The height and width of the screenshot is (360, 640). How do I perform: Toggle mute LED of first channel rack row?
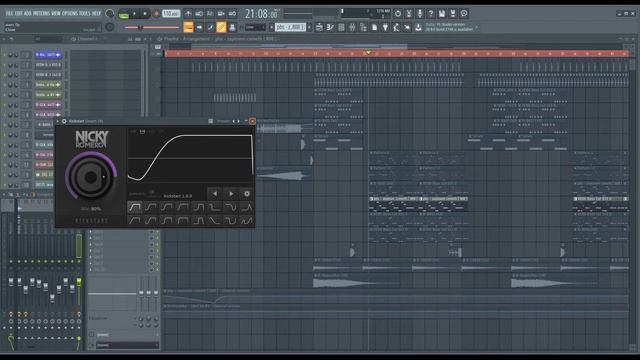[x=4, y=55]
